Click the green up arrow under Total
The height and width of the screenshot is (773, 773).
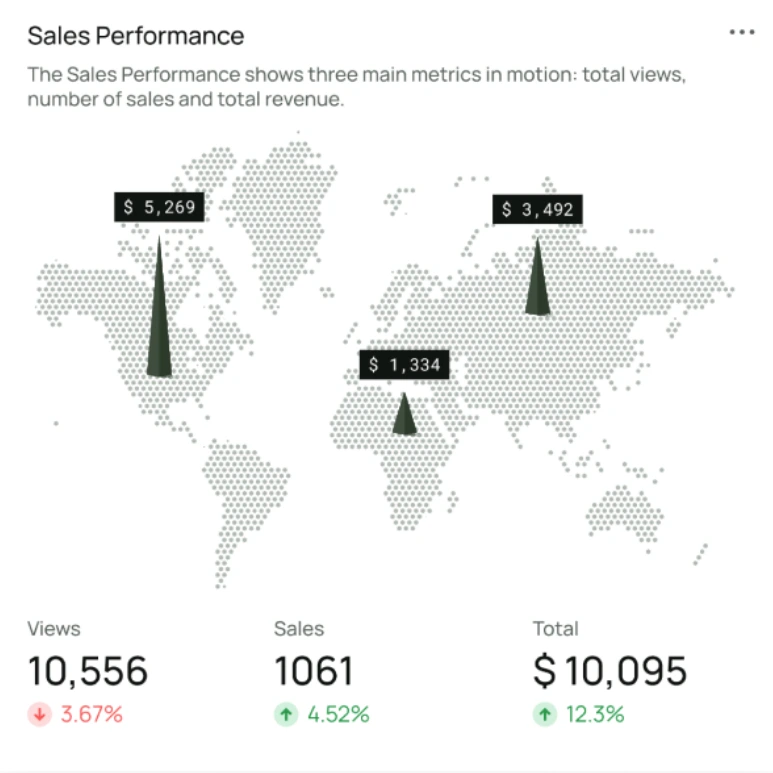point(545,714)
